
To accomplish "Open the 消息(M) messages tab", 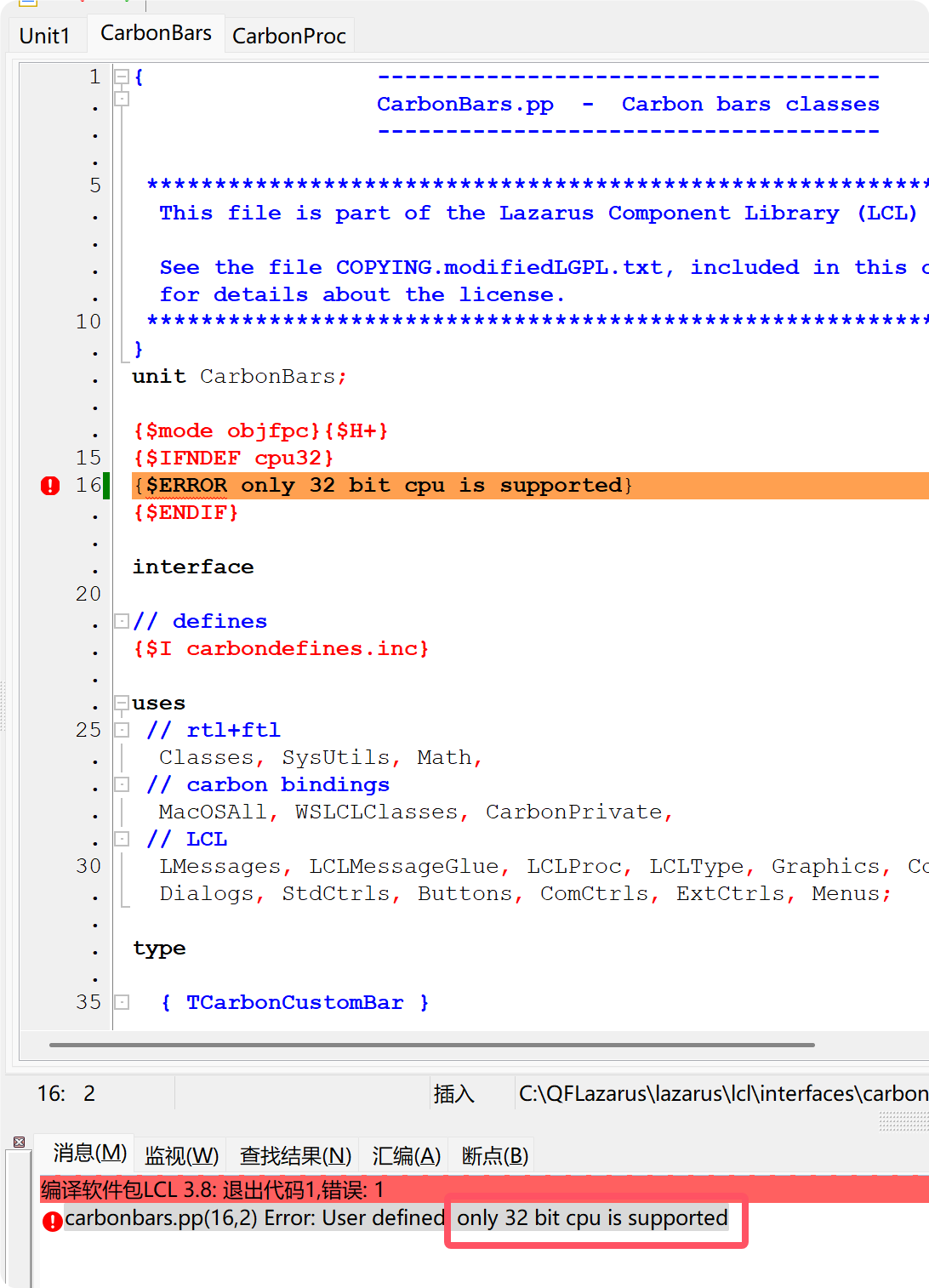I will (x=89, y=1154).
